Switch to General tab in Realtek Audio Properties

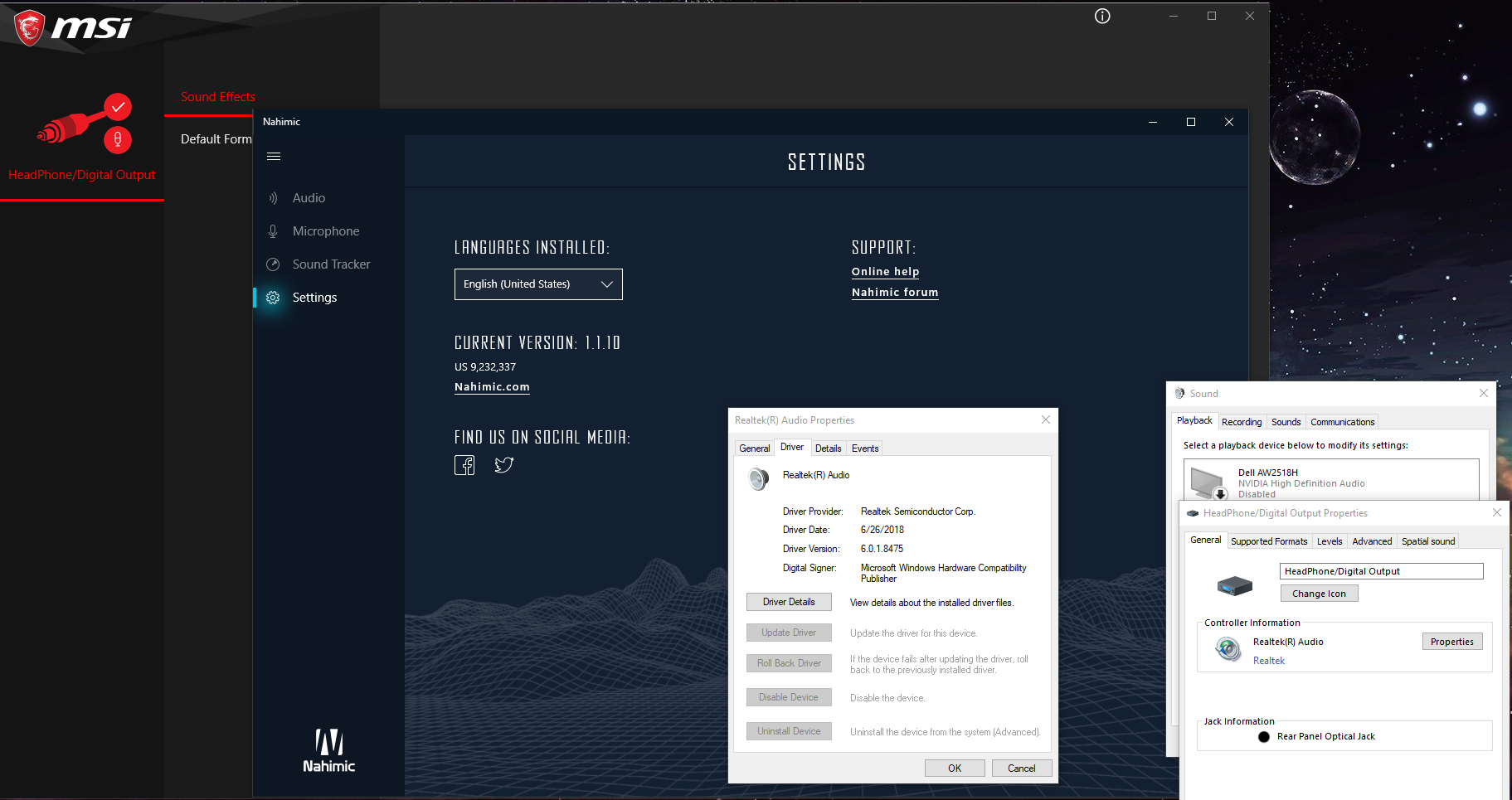[755, 448]
